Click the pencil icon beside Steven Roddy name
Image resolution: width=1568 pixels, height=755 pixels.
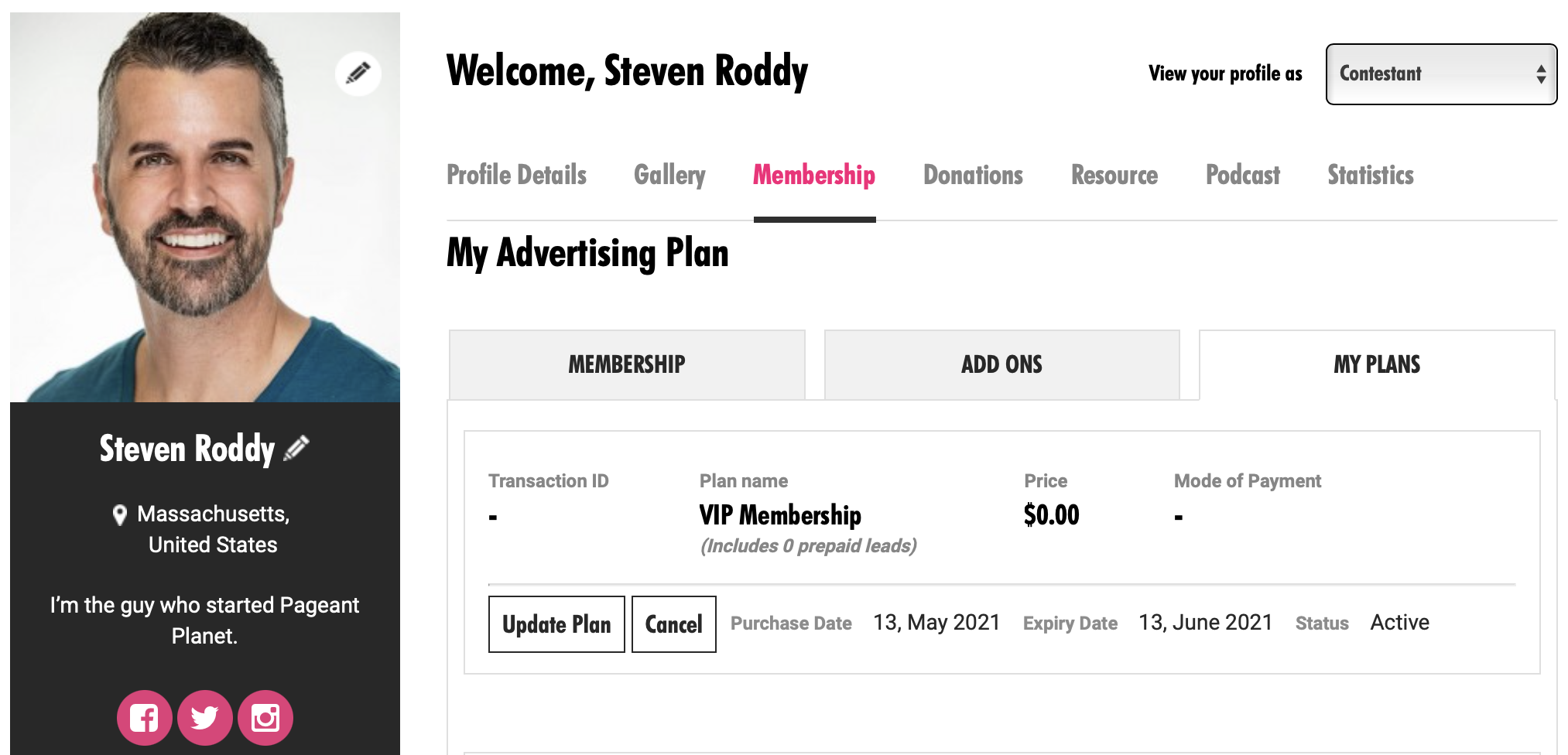click(297, 448)
